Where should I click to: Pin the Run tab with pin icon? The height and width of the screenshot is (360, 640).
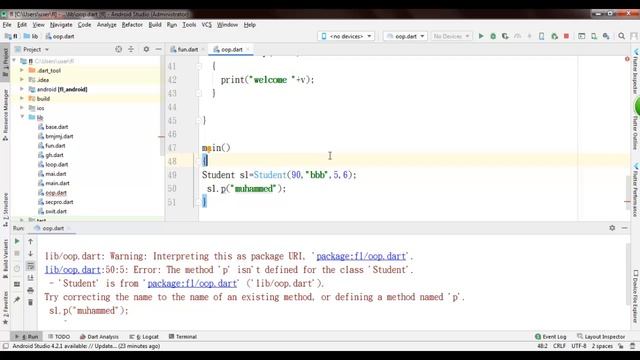17,300
